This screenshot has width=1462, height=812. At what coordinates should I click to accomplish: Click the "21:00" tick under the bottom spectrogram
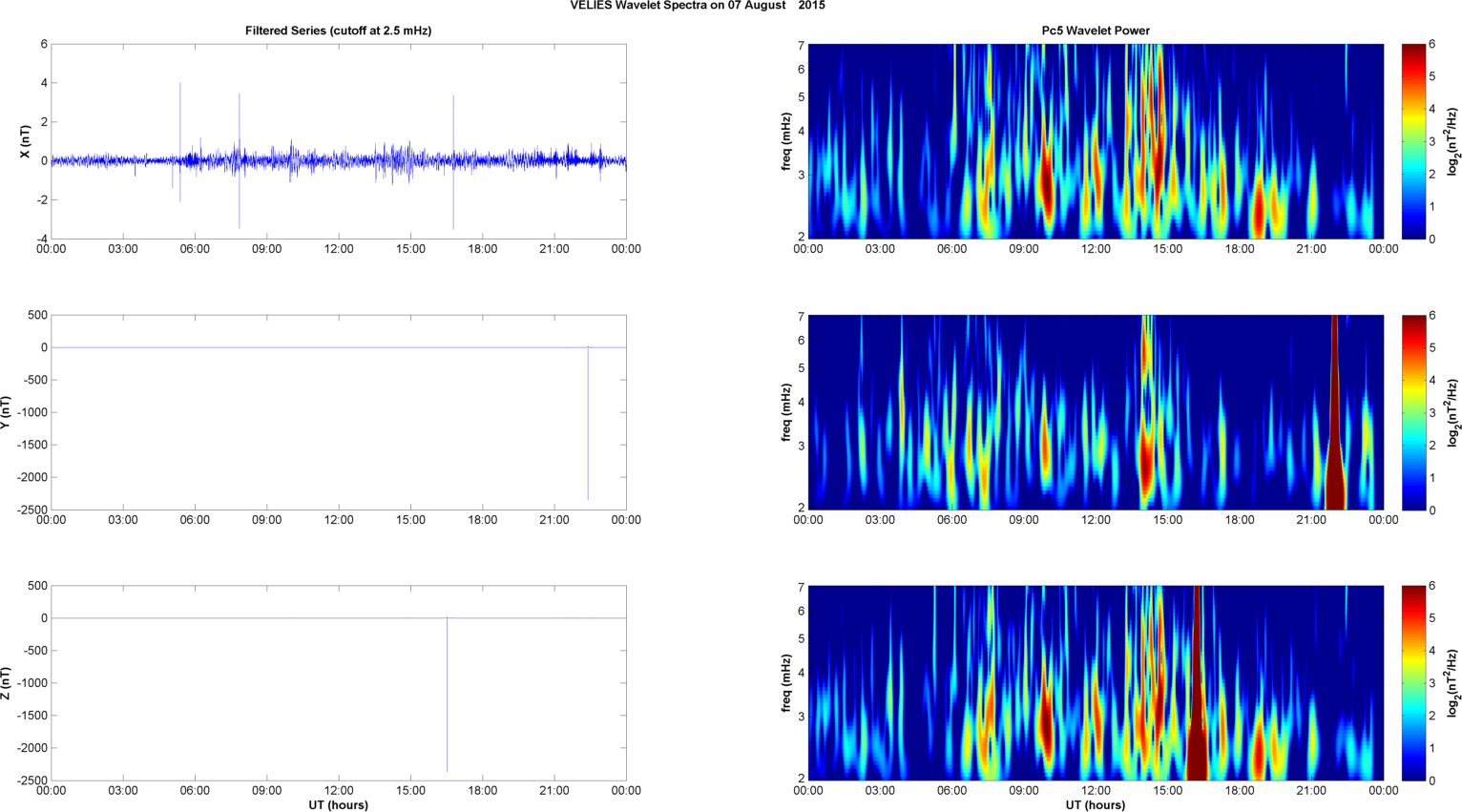[x=1311, y=791]
